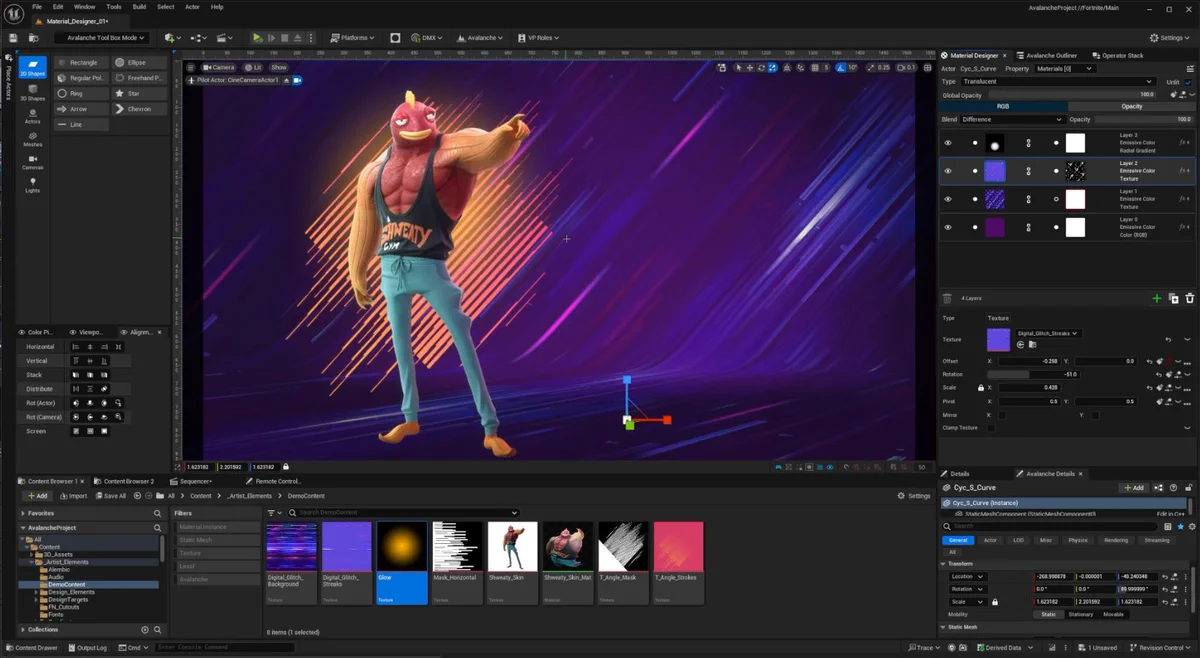Viewport: 1200px width, 658px height.
Task: Hide Layer 2 with its eye icon
Action: pyautogui.click(x=948, y=171)
